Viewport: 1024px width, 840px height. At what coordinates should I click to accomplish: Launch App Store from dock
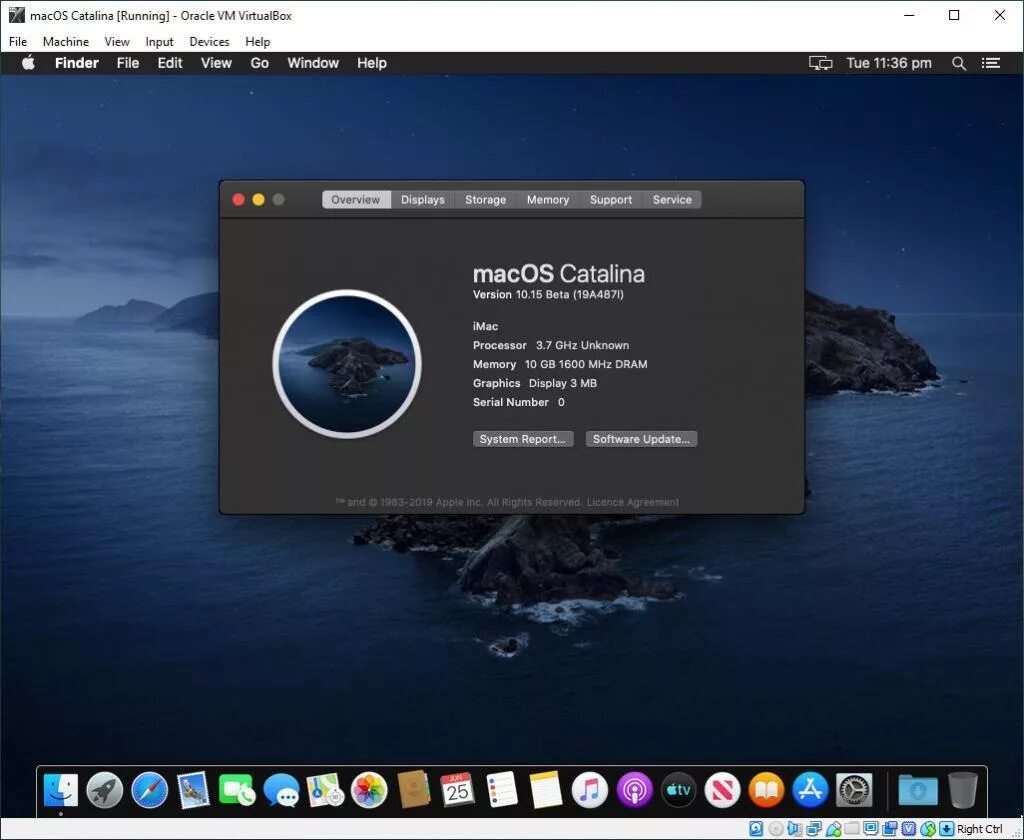[810, 790]
